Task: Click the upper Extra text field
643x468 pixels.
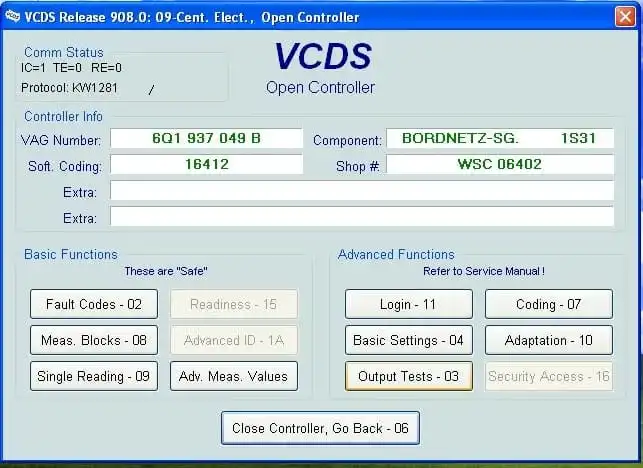Action: [362, 190]
